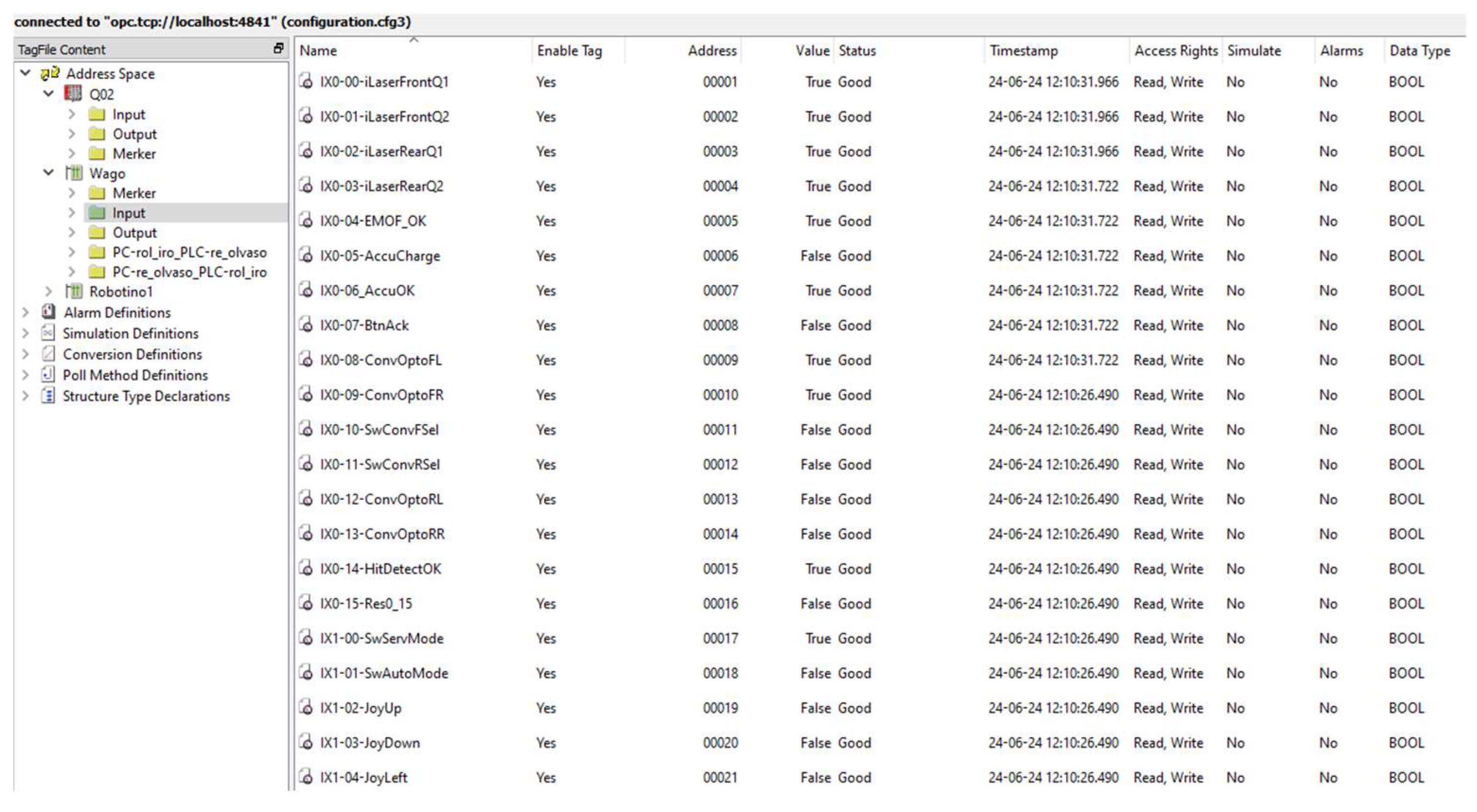Click the Alarm Definitions icon
This screenshot has height=812, width=1477.
(49, 312)
